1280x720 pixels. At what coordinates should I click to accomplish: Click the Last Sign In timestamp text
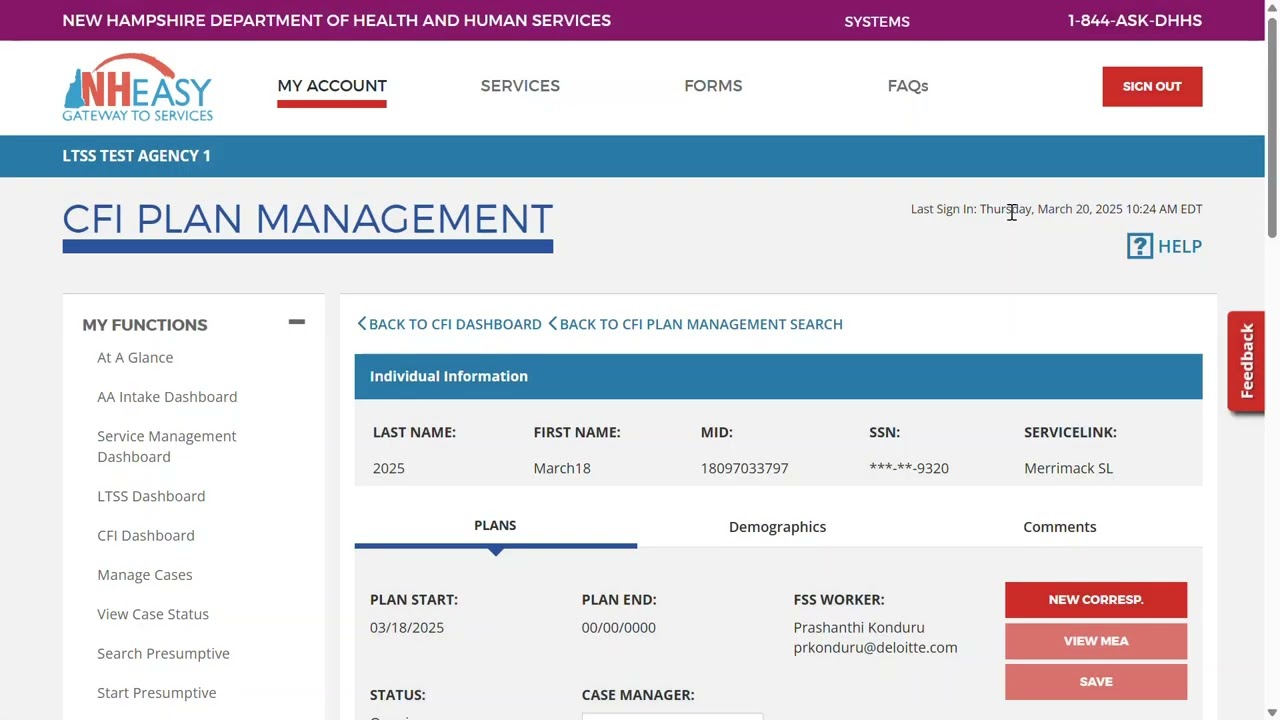(1056, 209)
